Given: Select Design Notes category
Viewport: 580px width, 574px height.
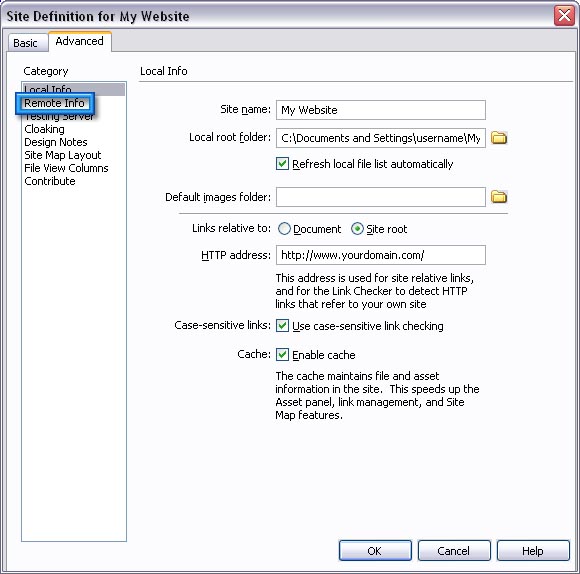Looking at the screenshot, I should pos(56,142).
